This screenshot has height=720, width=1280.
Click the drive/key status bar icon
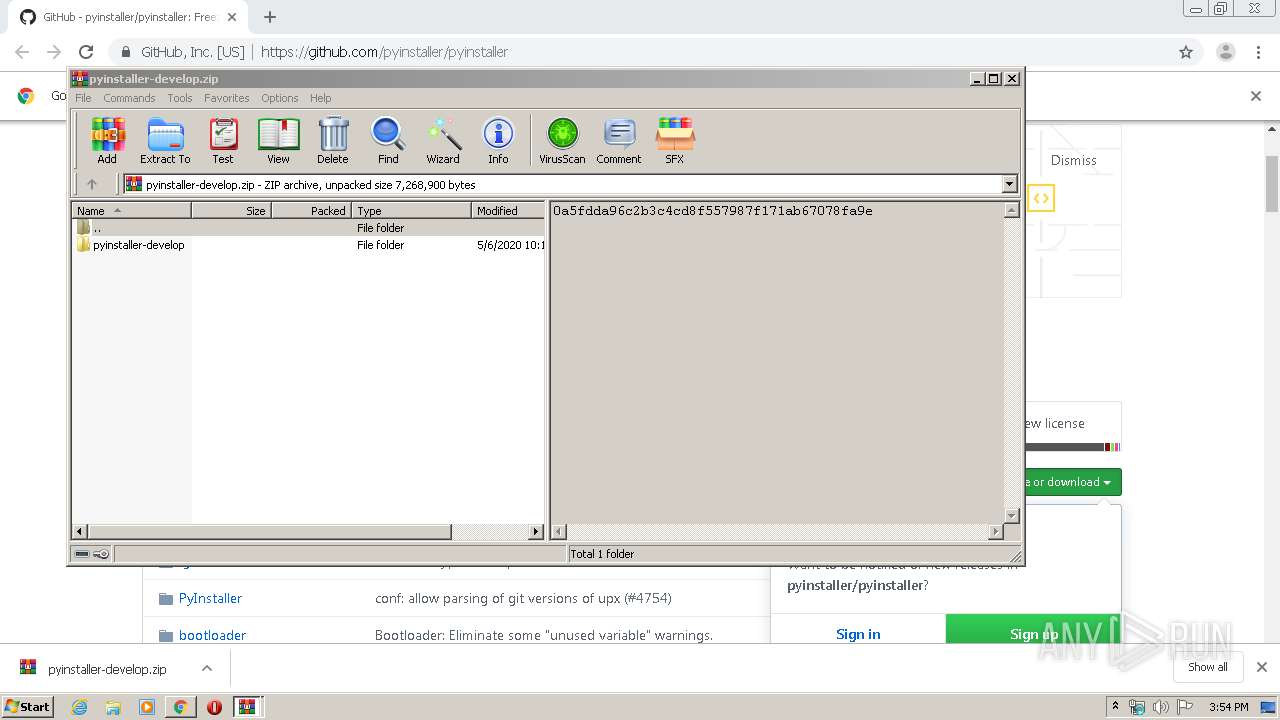tap(92, 554)
